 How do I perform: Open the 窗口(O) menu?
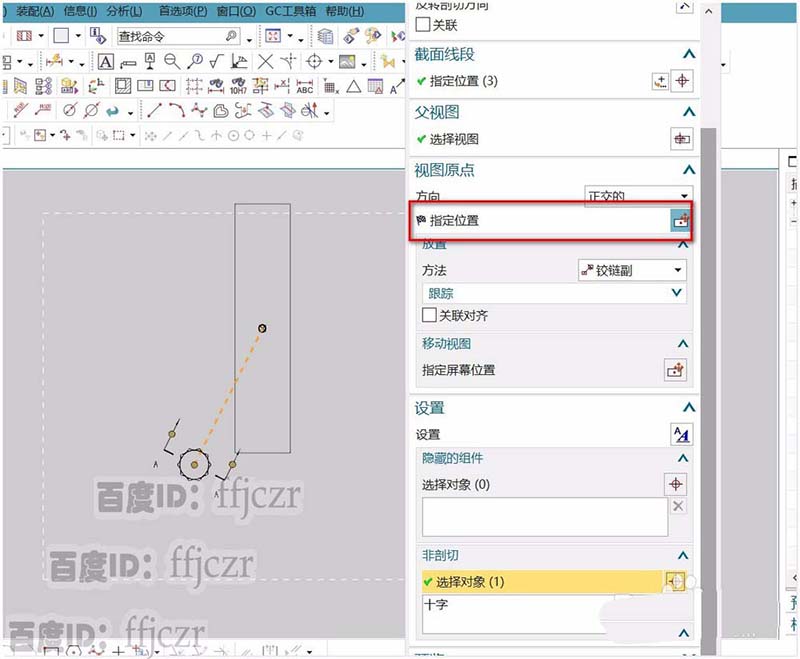(236, 11)
